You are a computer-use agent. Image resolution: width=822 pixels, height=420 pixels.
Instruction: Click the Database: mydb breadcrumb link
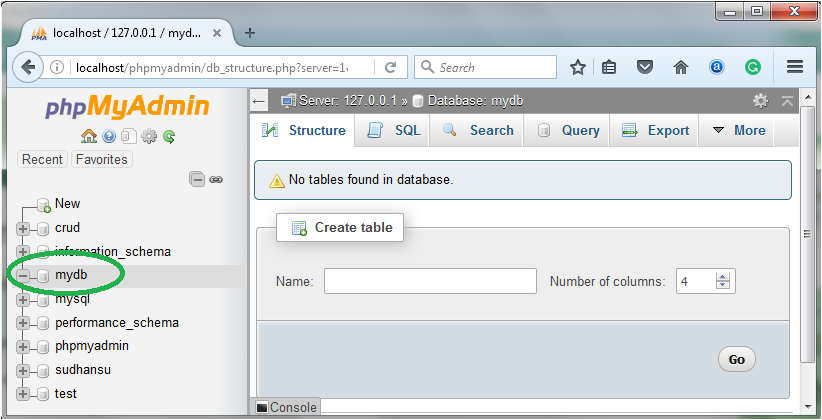click(x=475, y=101)
